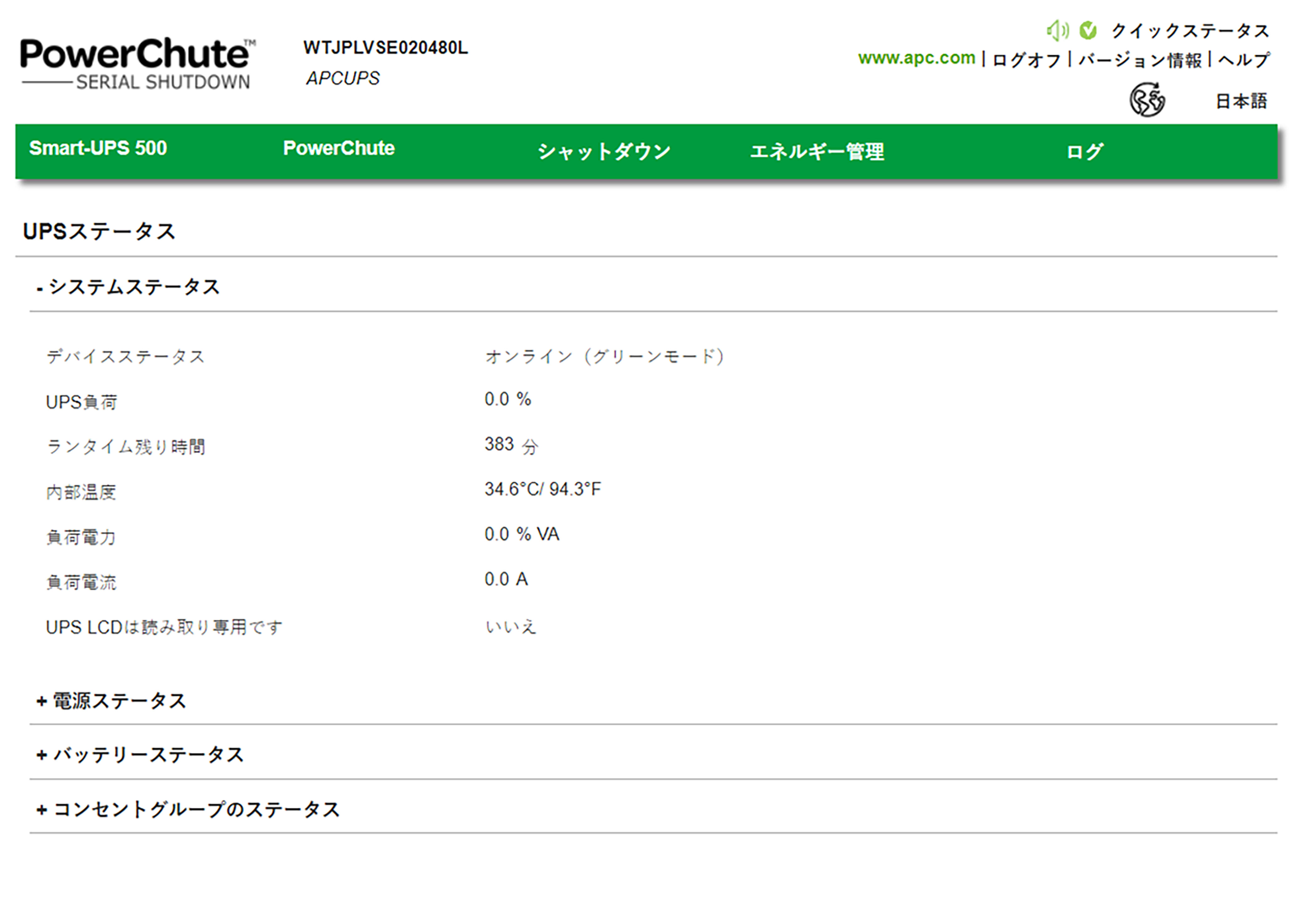Viewport: 1316px width, 906px height.
Task: Click the globe language icon
Action: 1147,100
